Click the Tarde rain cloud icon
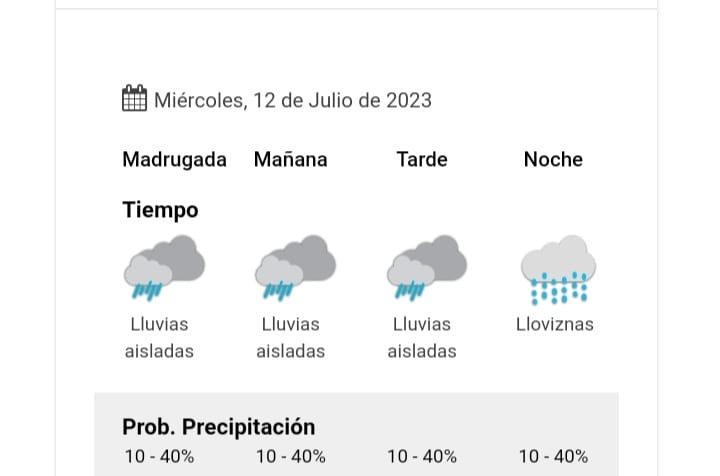The image size is (720, 476). pos(425,267)
